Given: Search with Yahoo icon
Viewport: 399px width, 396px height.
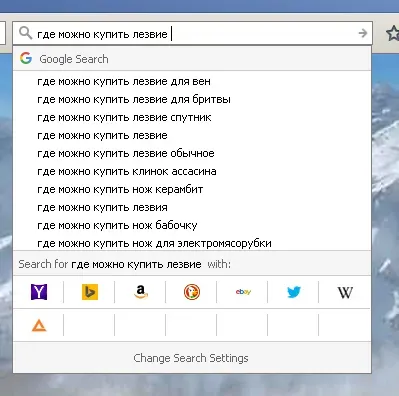Looking at the screenshot, I should 39,292.
